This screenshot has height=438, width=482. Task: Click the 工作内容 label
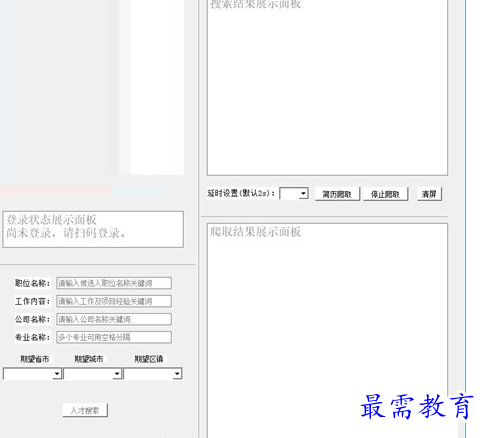32,301
